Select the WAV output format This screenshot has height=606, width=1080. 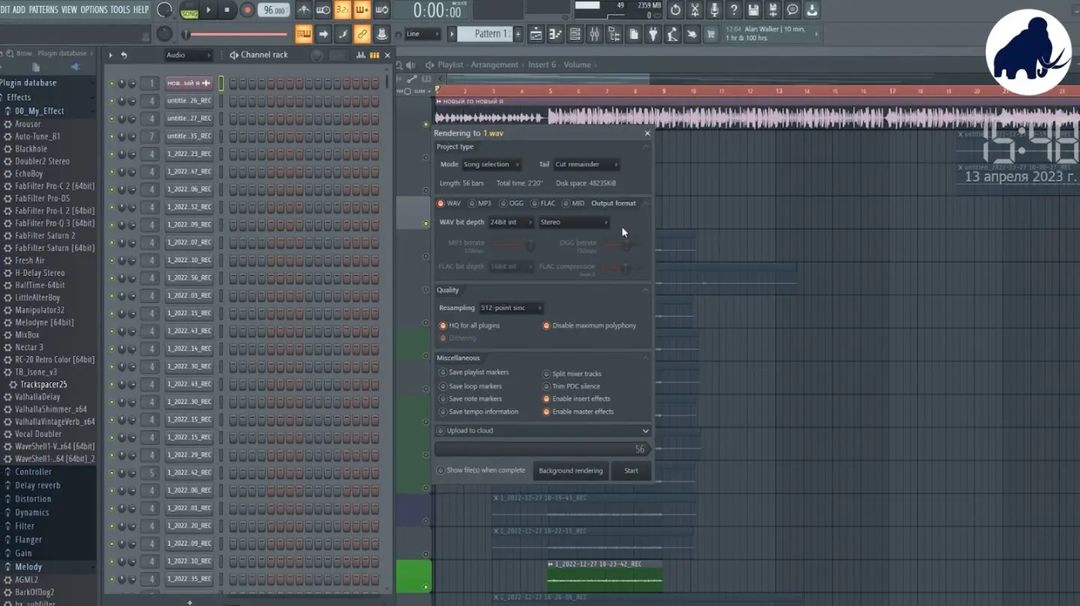click(448, 203)
